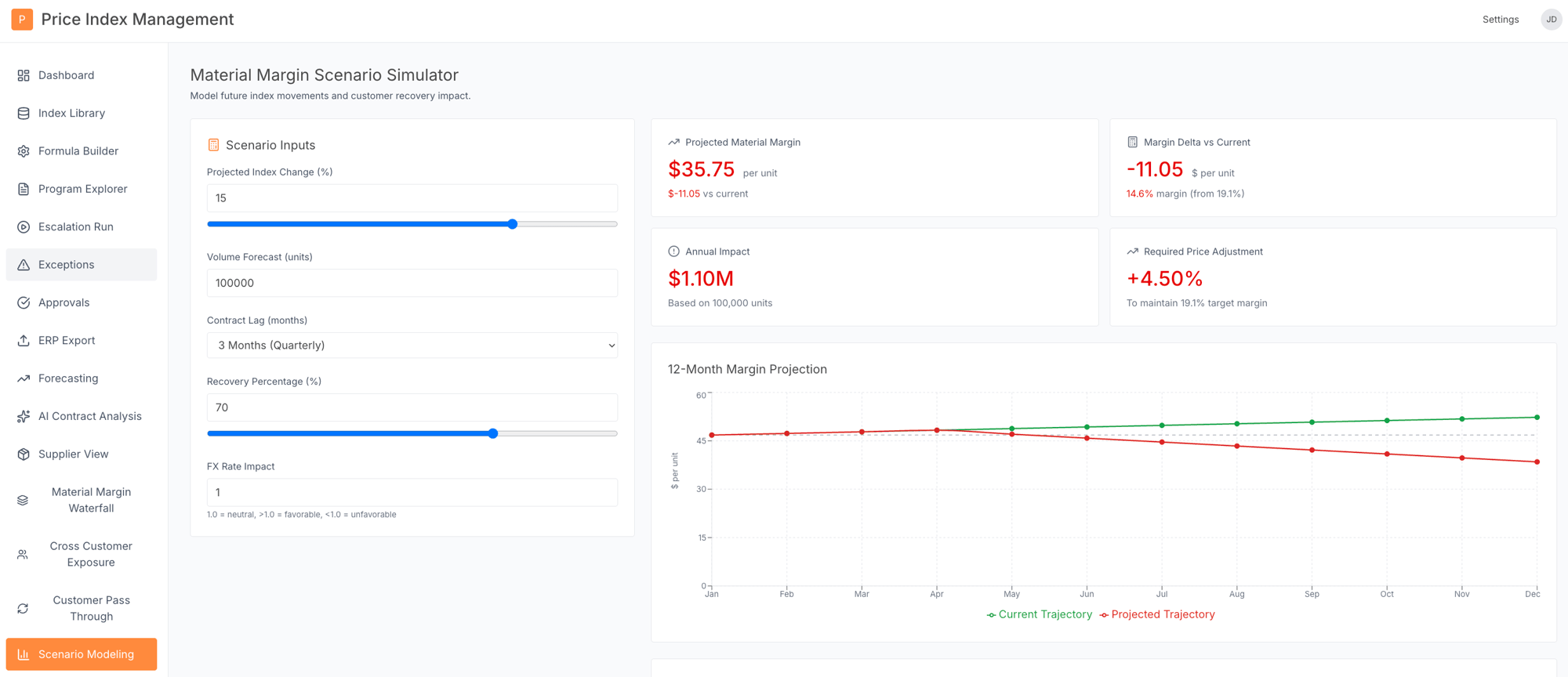This screenshot has height=677, width=1568.
Task: Click the Exceptions warning triangle icon
Action: click(24, 265)
